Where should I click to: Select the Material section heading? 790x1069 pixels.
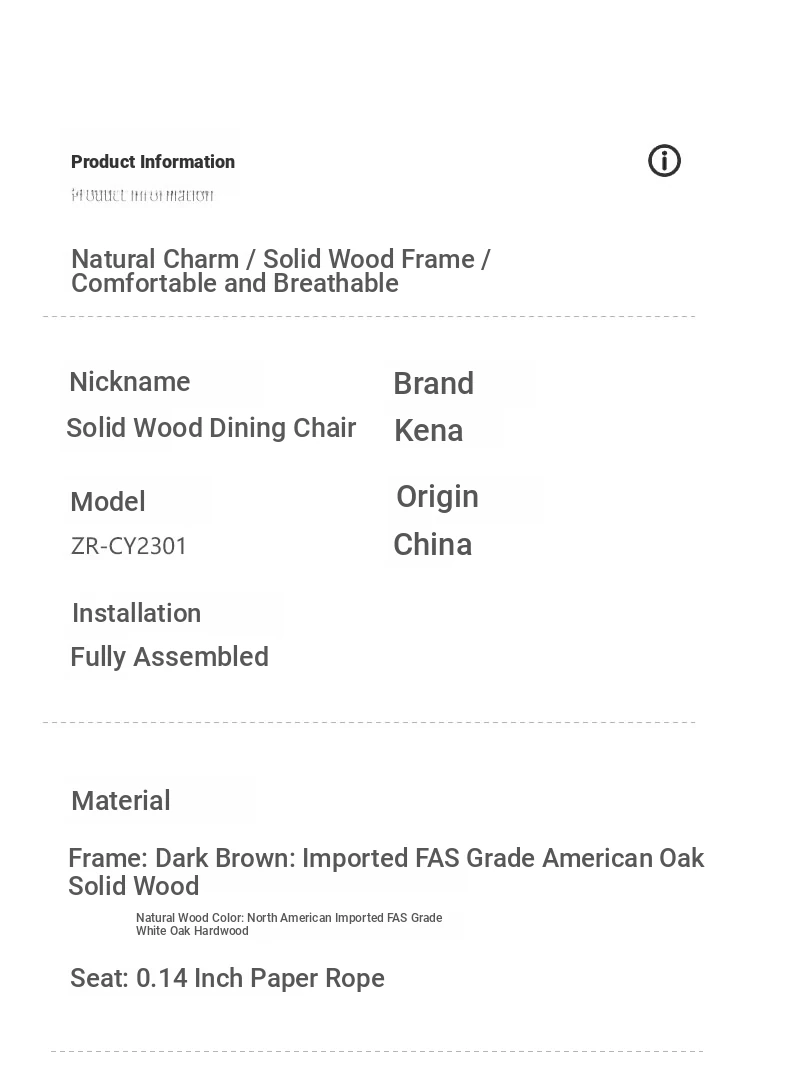(121, 801)
